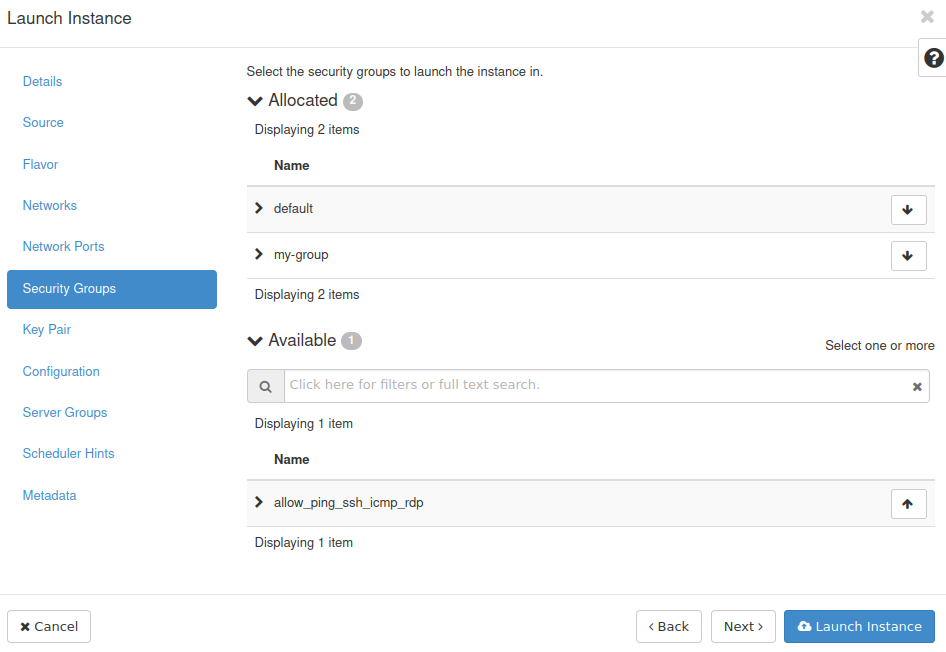Expand my-group security group details

point(259,255)
